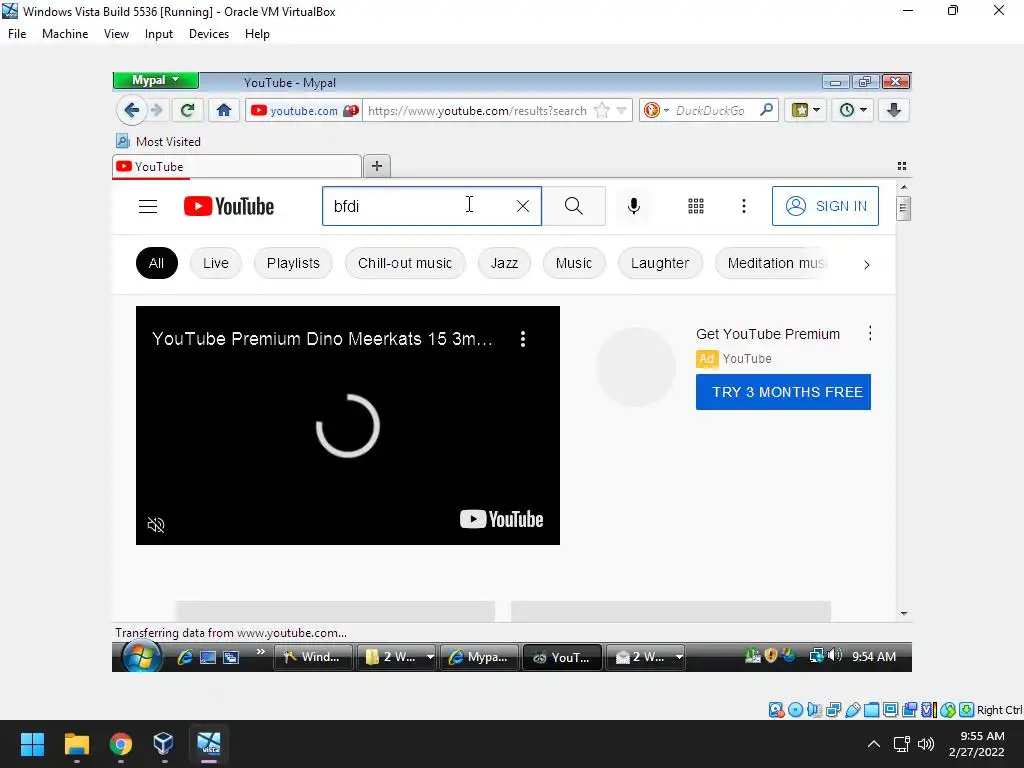
Task: Open the history clock dropdown
Action: 852,110
